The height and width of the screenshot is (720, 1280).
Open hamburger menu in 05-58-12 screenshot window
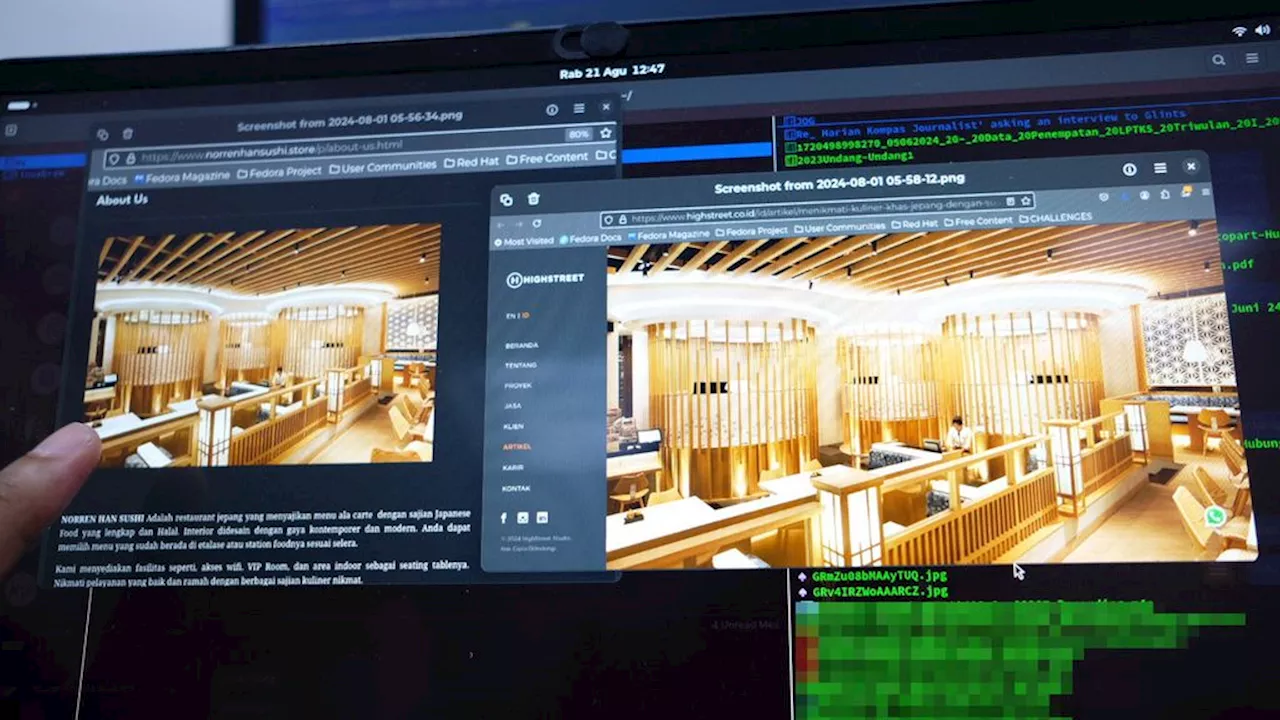click(x=1160, y=168)
